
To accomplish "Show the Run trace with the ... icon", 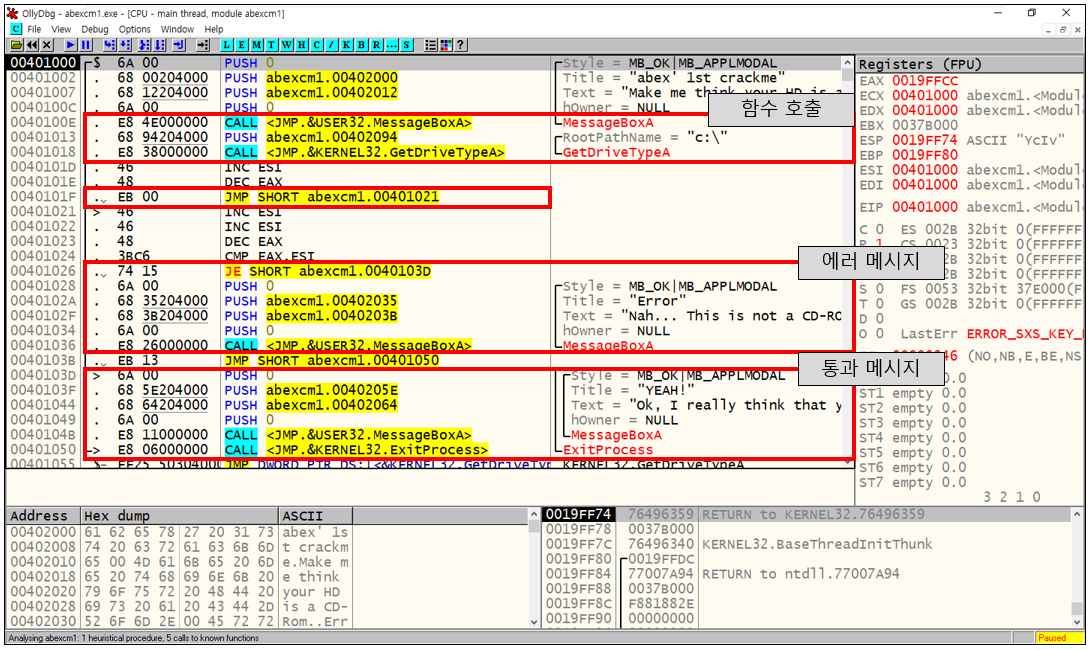I will click(391, 45).
